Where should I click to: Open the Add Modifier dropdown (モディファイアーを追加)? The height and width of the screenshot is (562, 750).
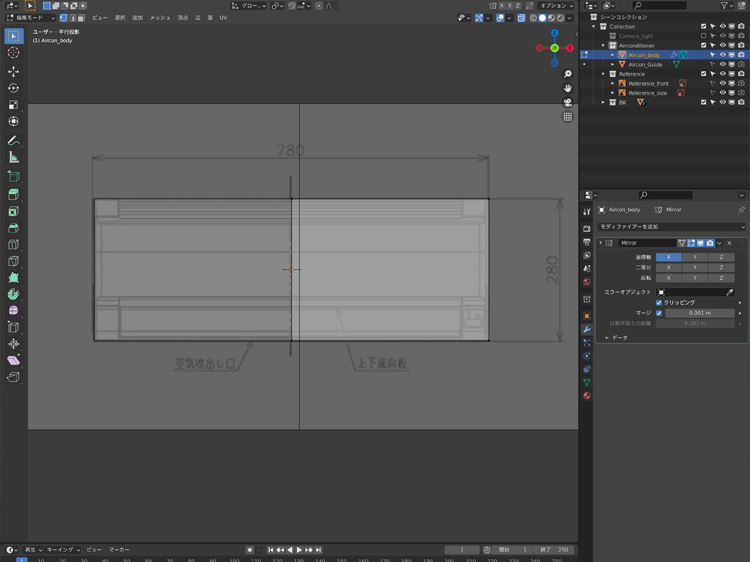tap(670, 227)
